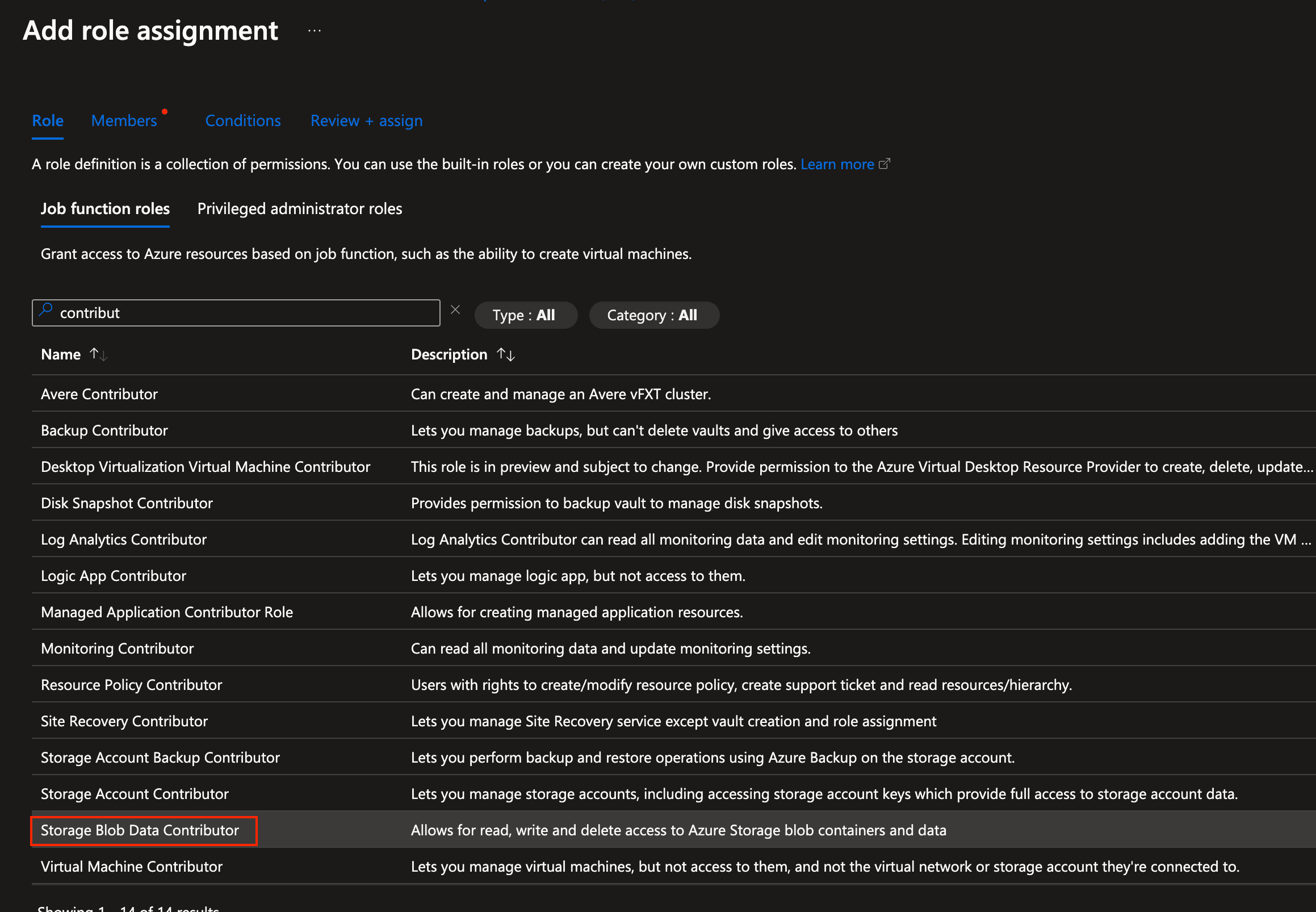This screenshot has width=1316, height=912.
Task: Open the ellipsis menu beside title
Action: pyautogui.click(x=314, y=31)
